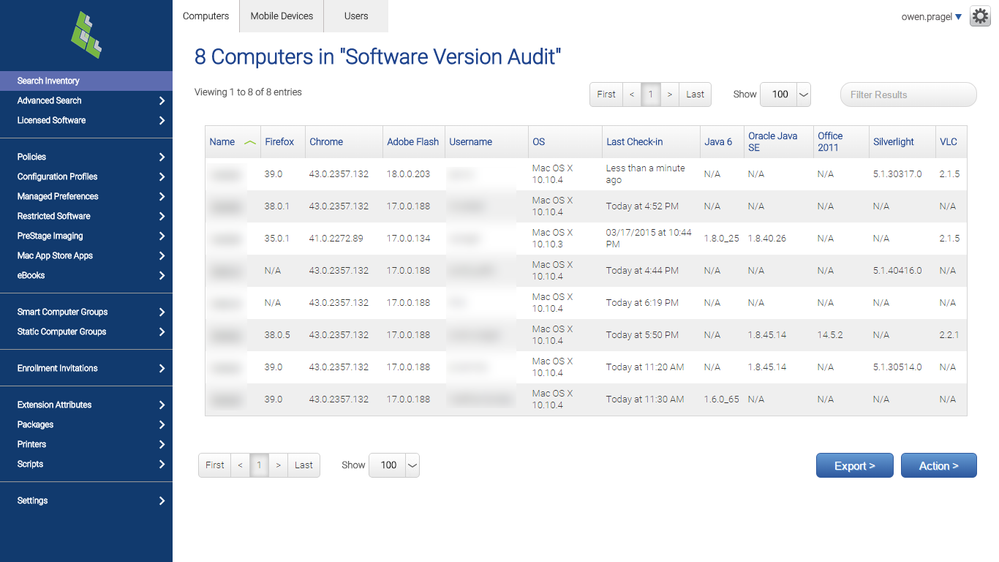Open Packages section
Viewport: 999px width, 562px height.
click(86, 424)
